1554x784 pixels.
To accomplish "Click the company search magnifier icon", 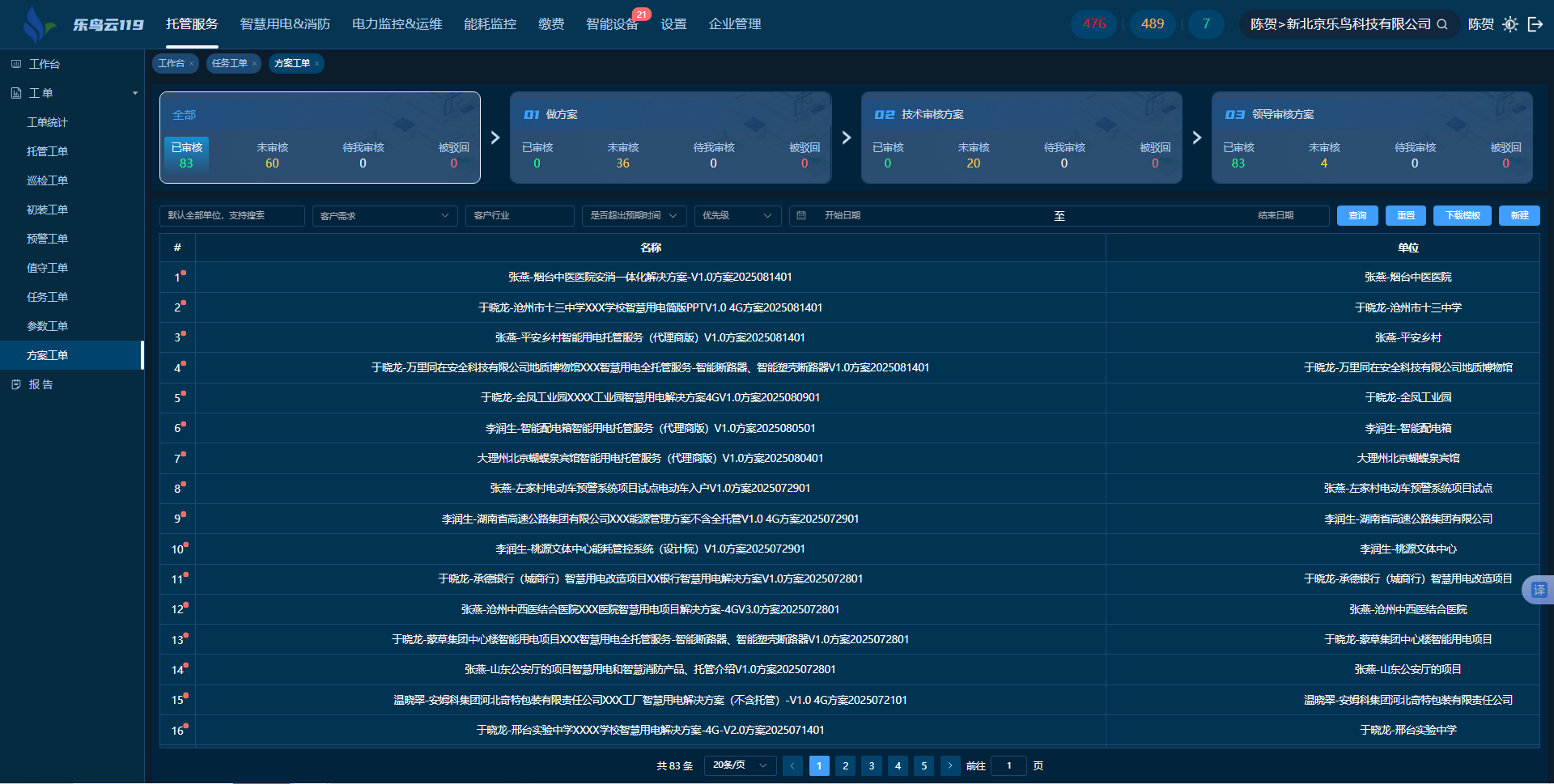I will 1442,24.
